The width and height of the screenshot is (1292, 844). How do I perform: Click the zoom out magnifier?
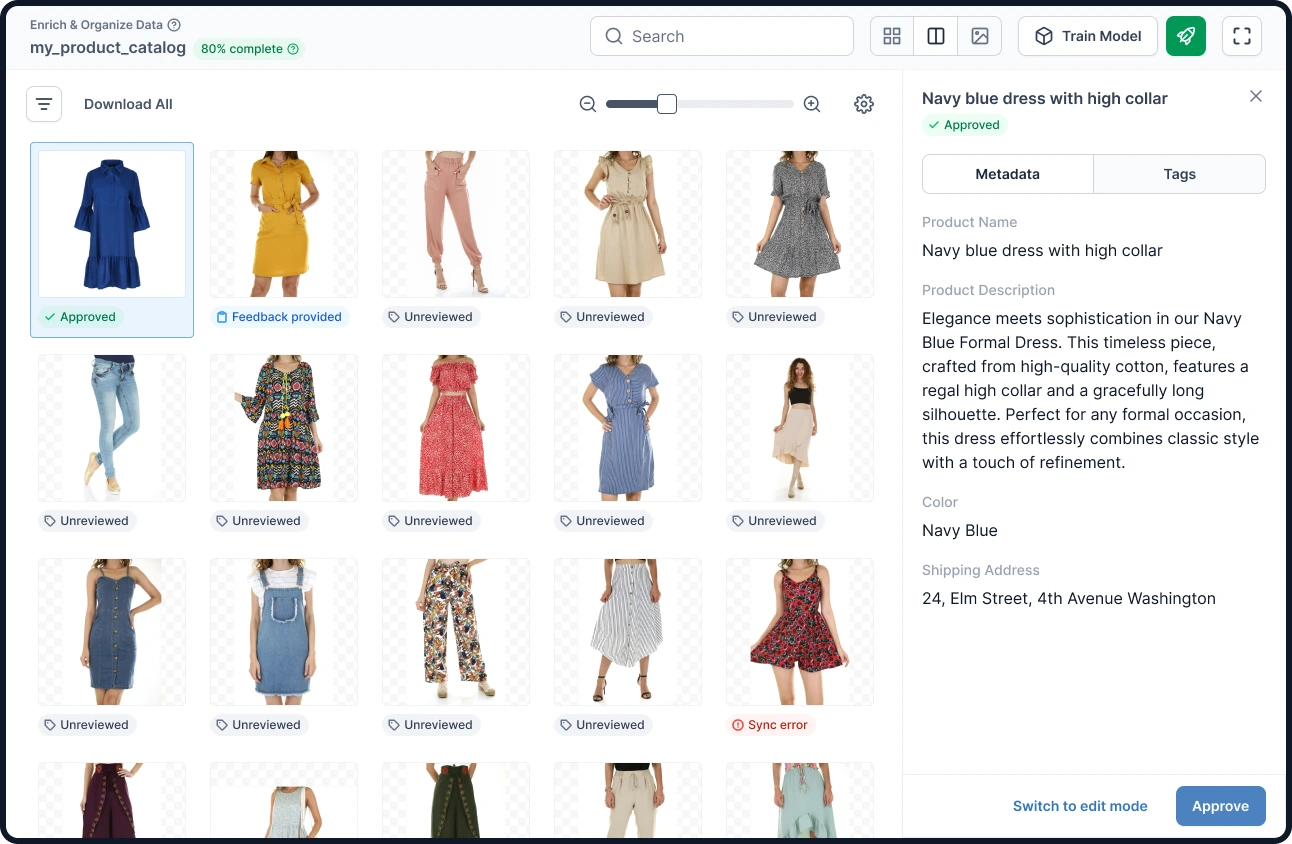tap(588, 104)
